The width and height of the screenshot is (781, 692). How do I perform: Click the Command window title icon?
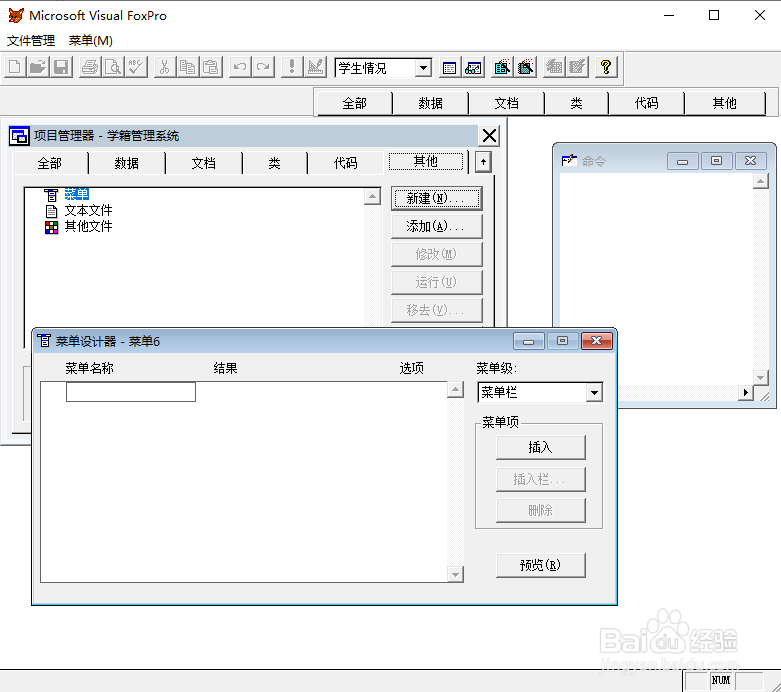[x=569, y=160]
